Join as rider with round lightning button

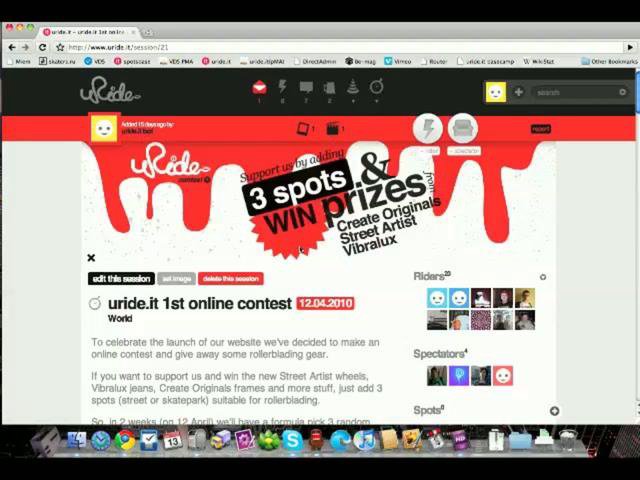point(427,129)
